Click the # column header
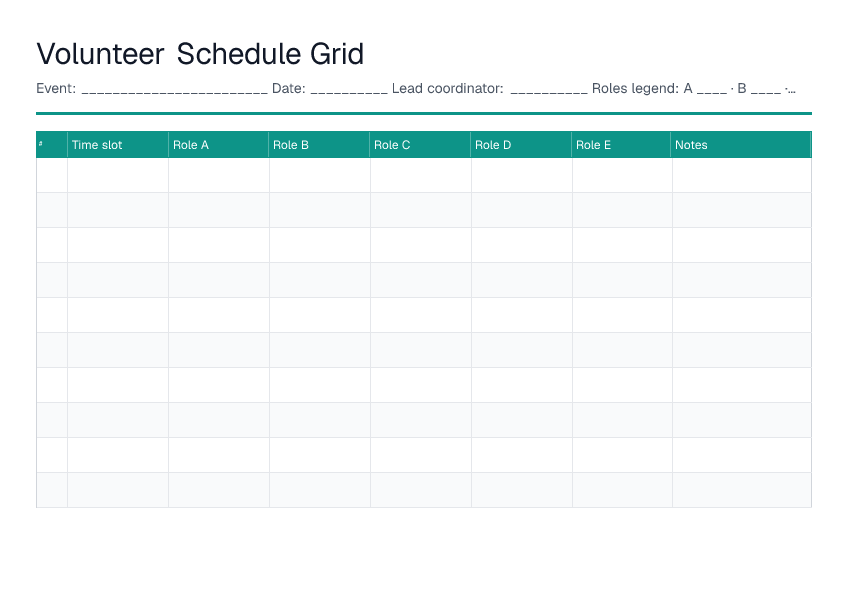Screen dimensions: 848x600 pos(52,145)
